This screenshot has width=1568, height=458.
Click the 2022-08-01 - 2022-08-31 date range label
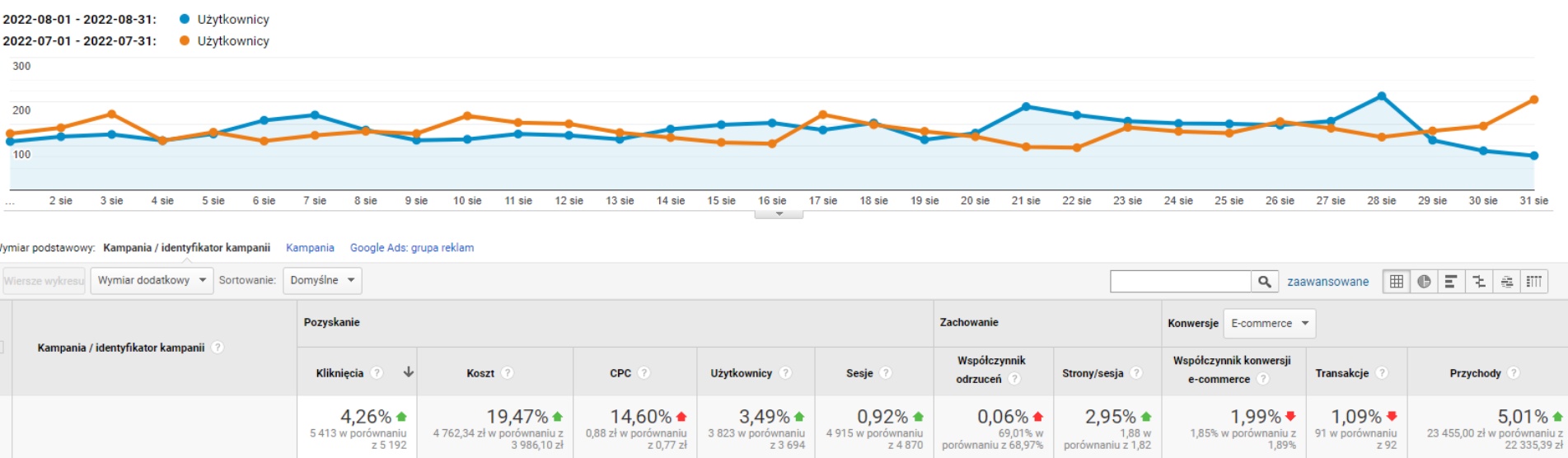[x=80, y=19]
